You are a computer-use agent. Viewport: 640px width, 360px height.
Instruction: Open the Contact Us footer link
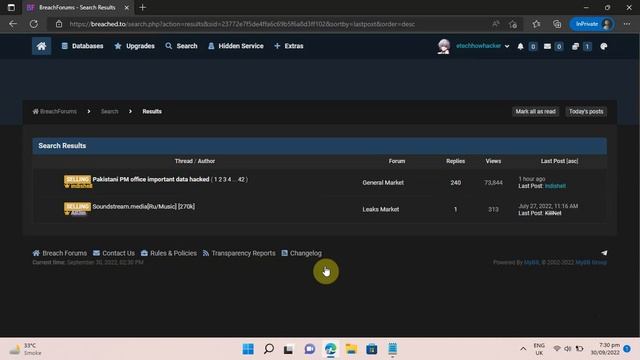coord(114,253)
